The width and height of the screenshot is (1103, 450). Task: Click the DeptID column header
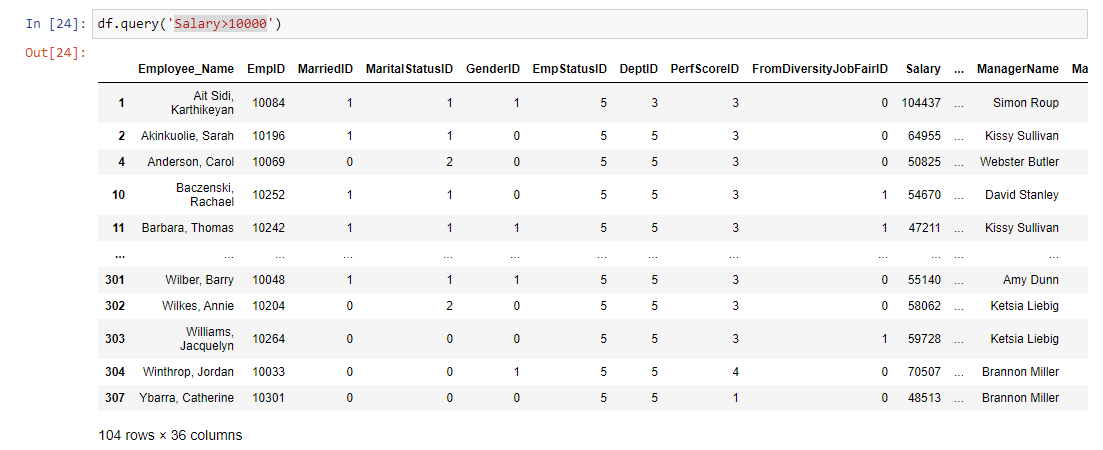tap(639, 69)
